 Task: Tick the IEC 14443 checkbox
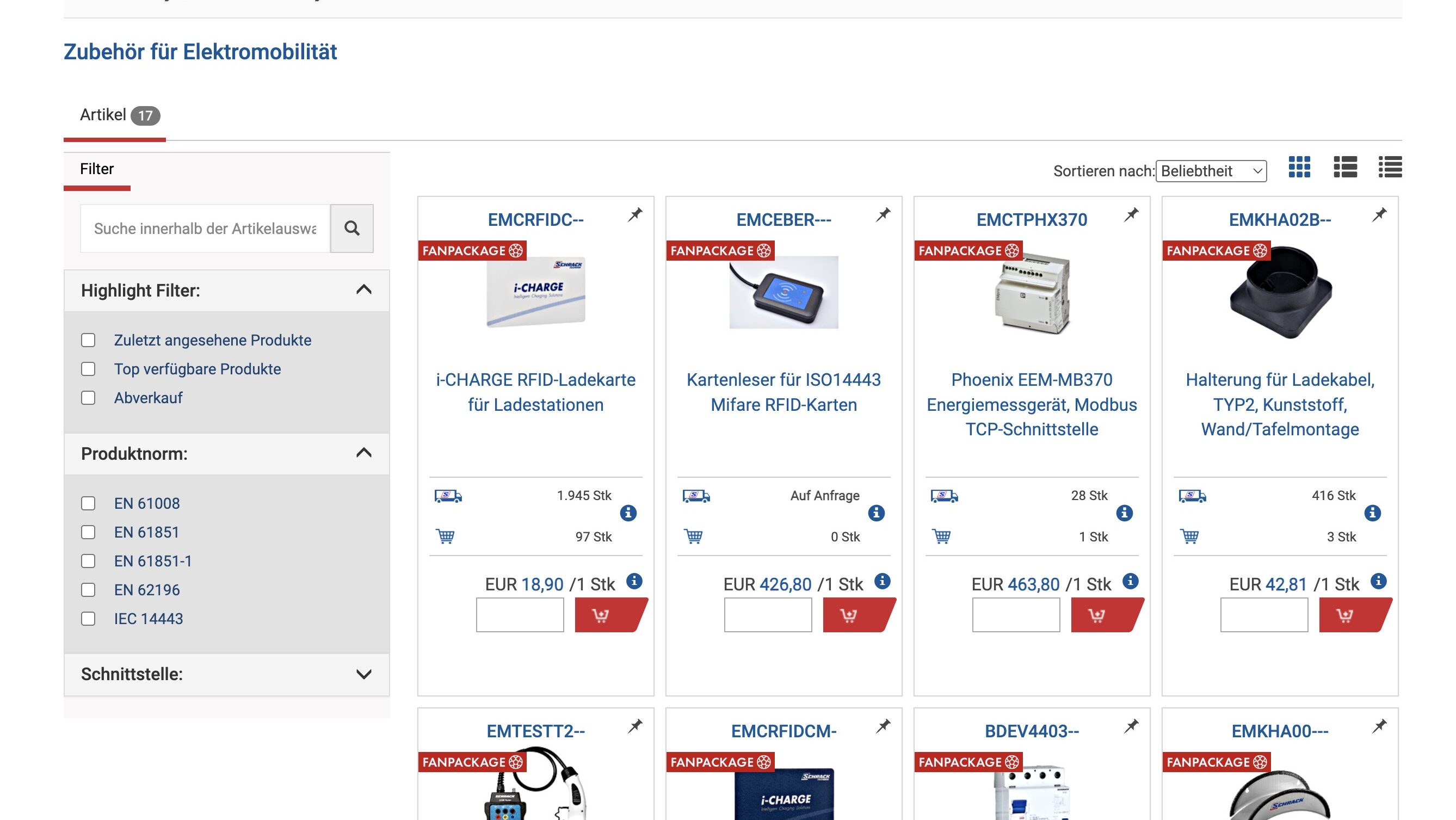(88, 619)
